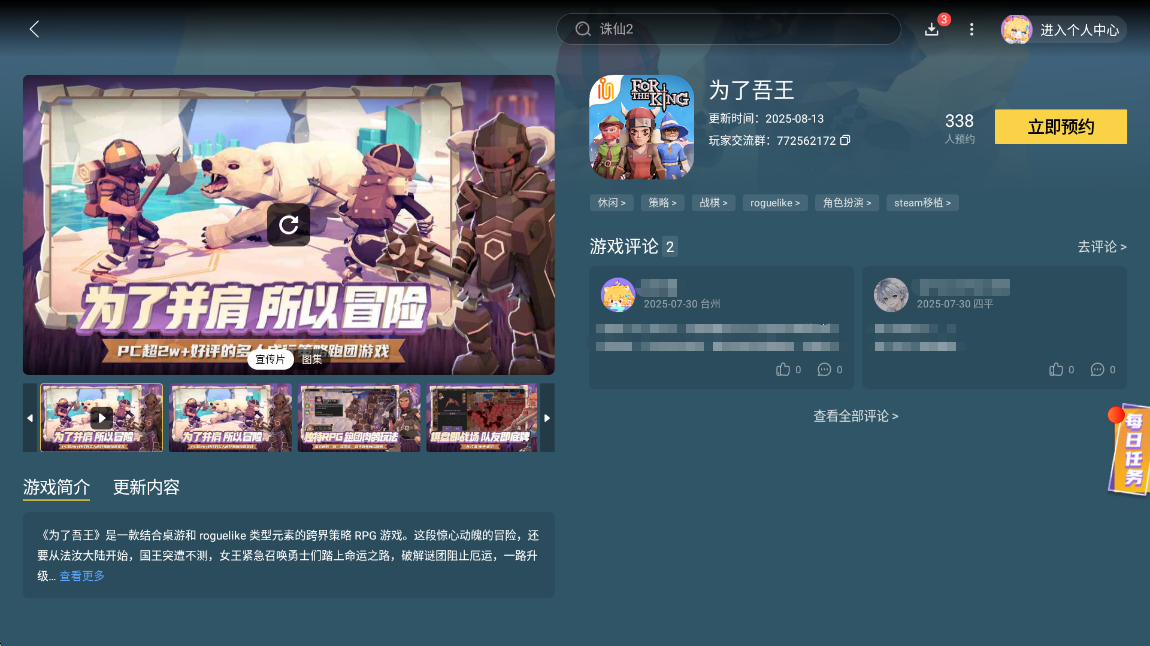
Task: Click the avatar of the 四平 reviewer
Action: [x=891, y=295]
